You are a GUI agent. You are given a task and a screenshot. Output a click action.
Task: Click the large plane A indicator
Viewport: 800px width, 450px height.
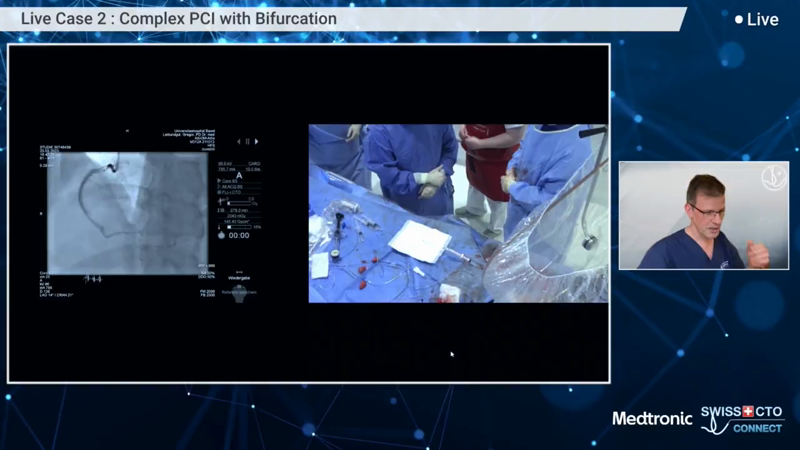pos(239,172)
